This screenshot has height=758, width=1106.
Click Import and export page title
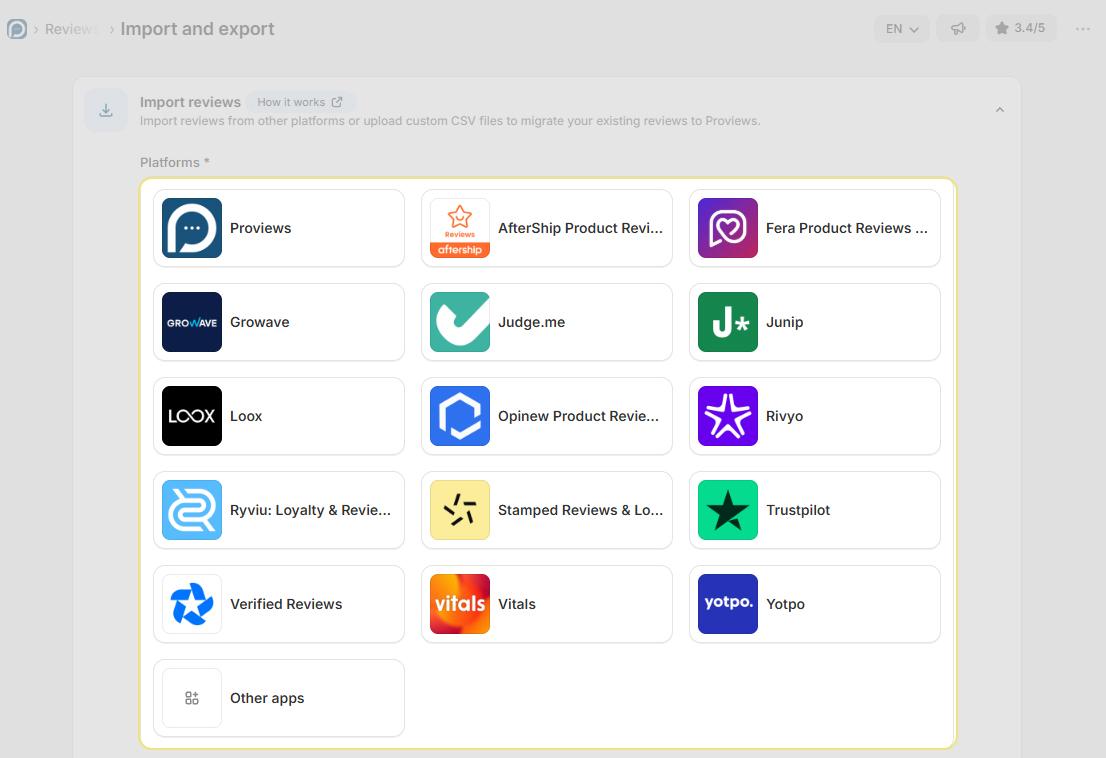(x=198, y=29)
